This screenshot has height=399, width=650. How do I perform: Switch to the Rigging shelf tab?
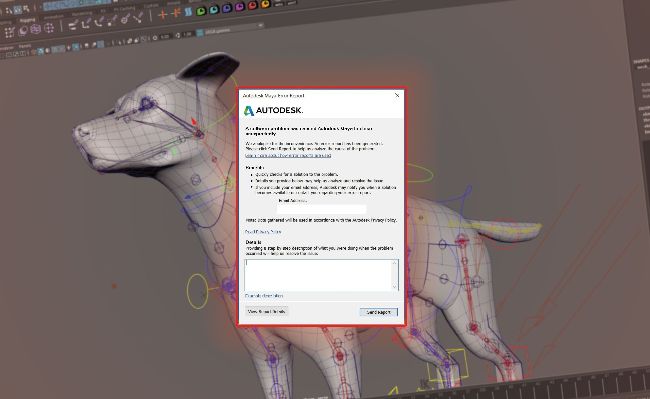28,20
